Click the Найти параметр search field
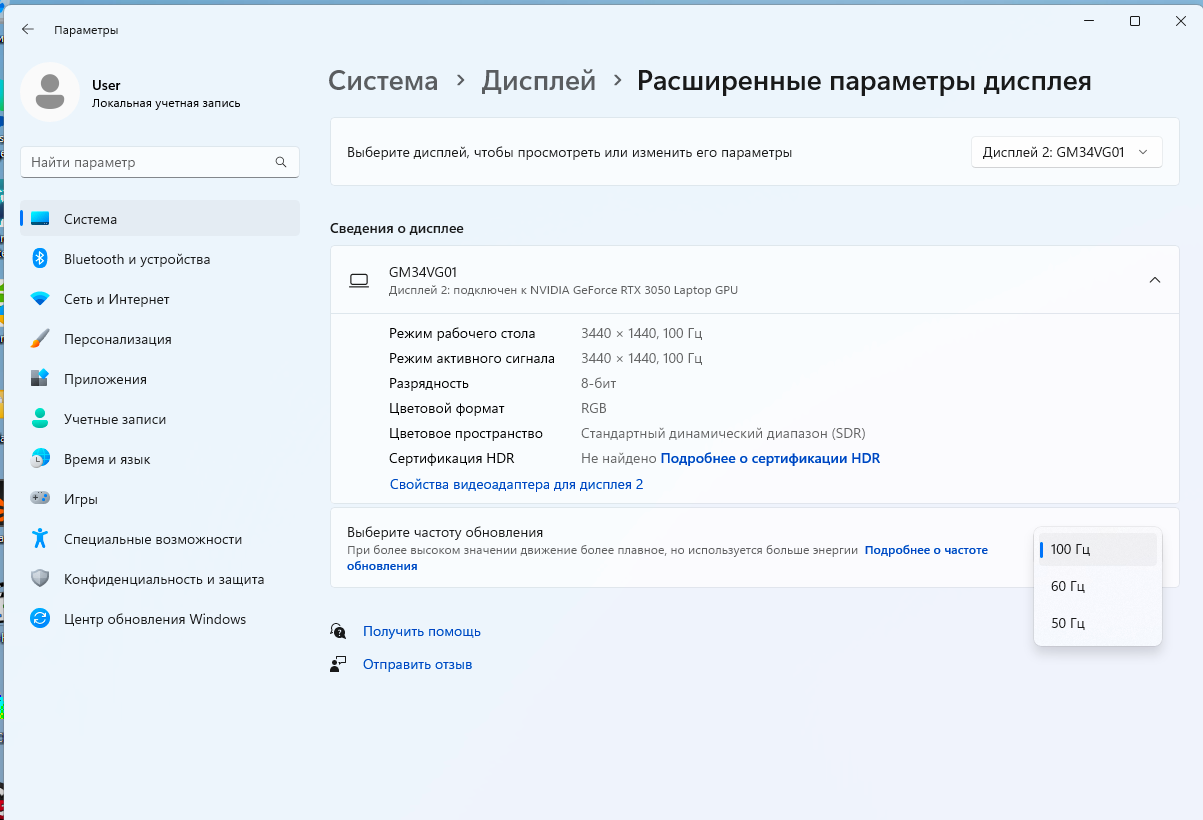The image size is (1203, 820). pos(150,162)
